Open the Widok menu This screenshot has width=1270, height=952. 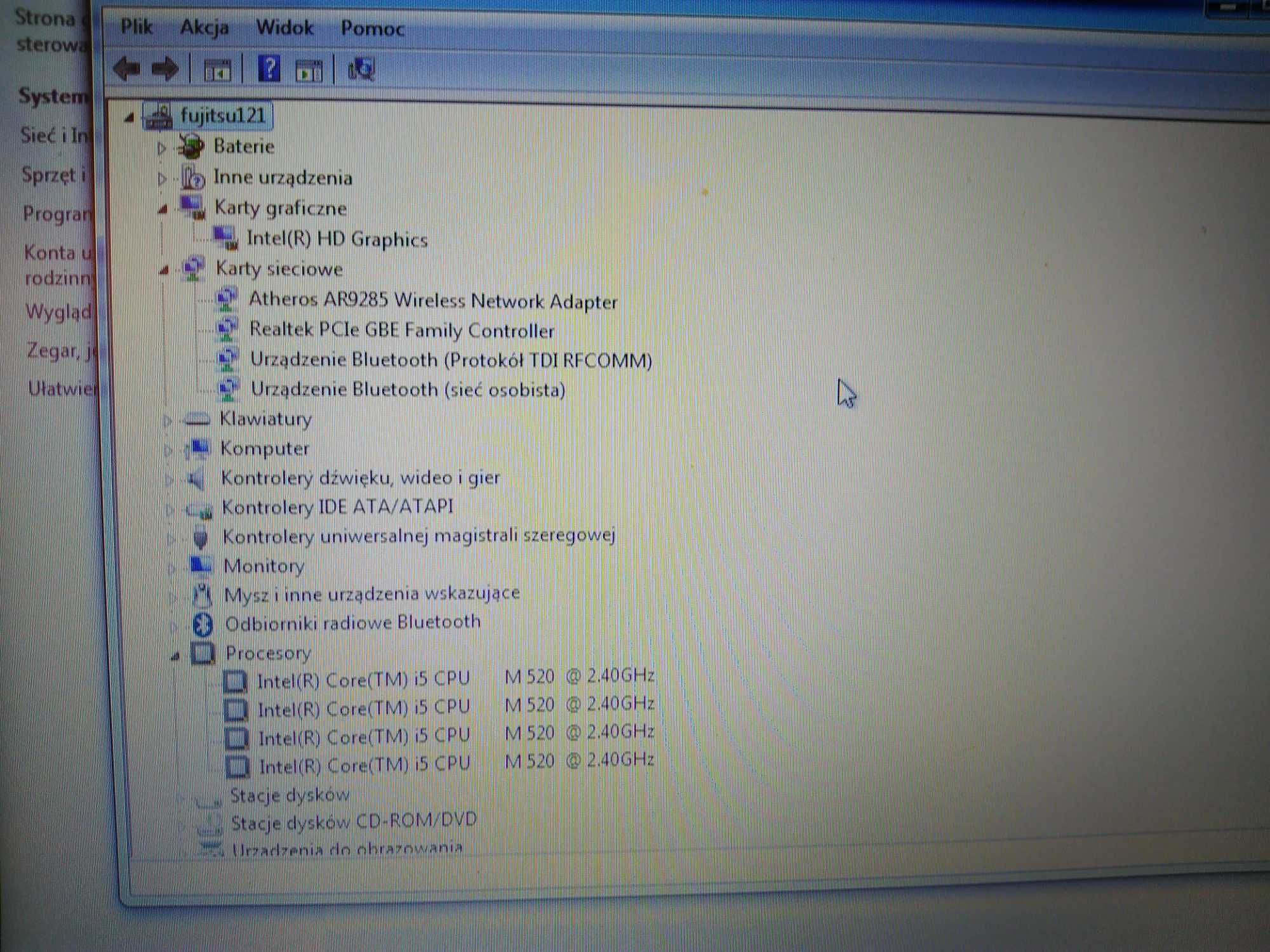tap(284, 28)
